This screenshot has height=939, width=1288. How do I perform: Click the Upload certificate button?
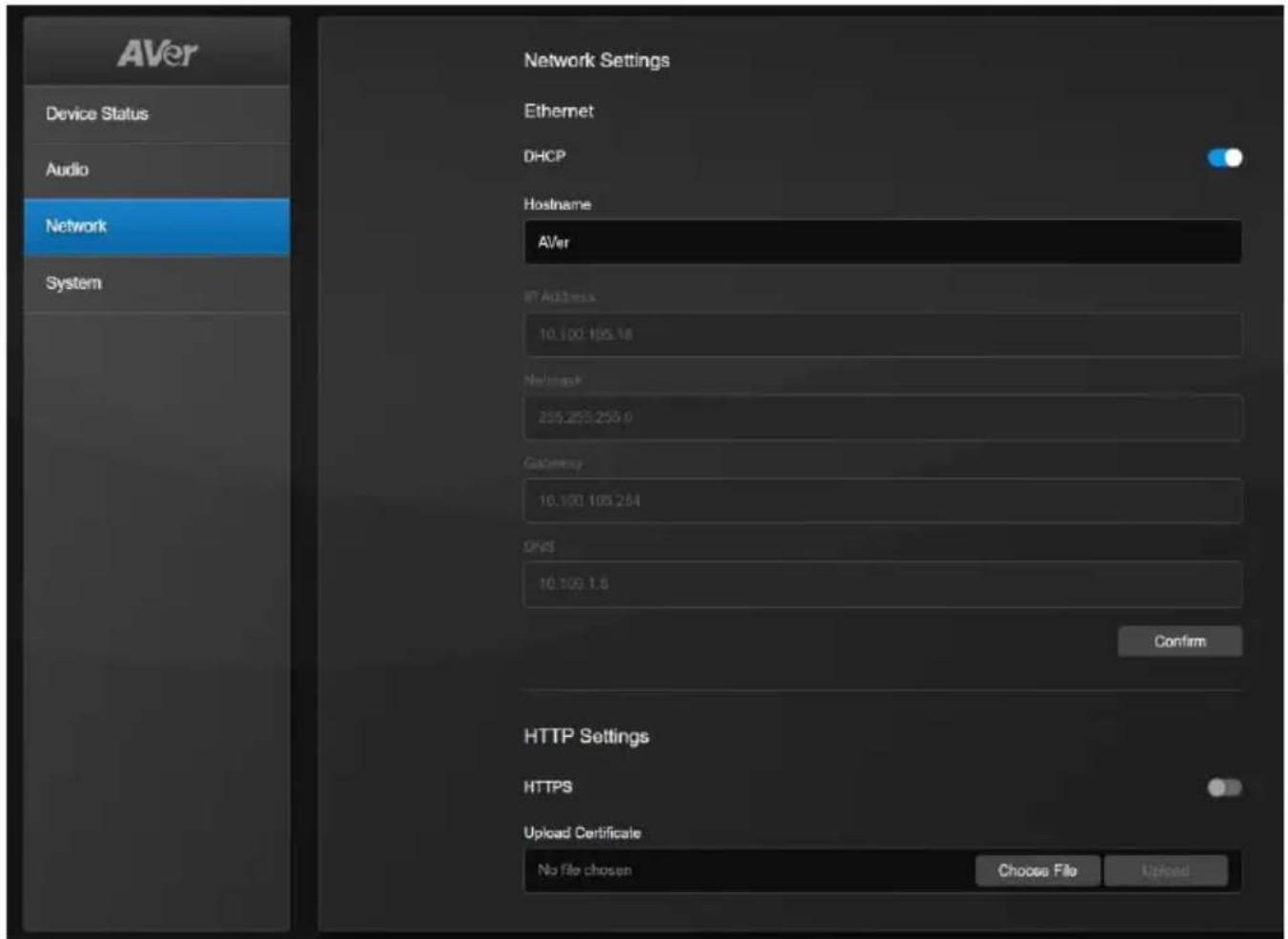tap(1165, 870)
